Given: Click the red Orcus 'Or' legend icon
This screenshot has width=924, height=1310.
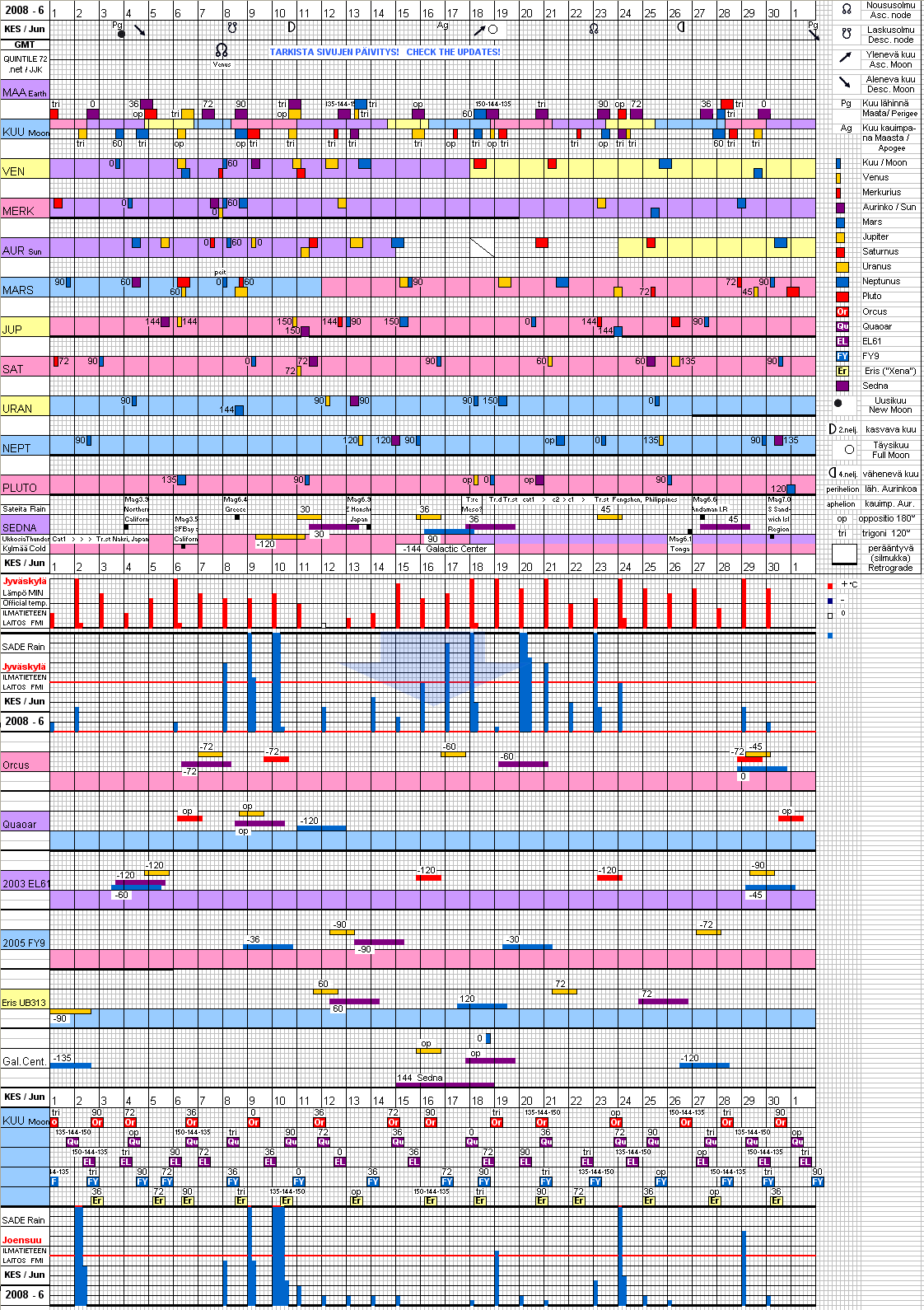Looking at the screenshot, I should click(842, 311).
